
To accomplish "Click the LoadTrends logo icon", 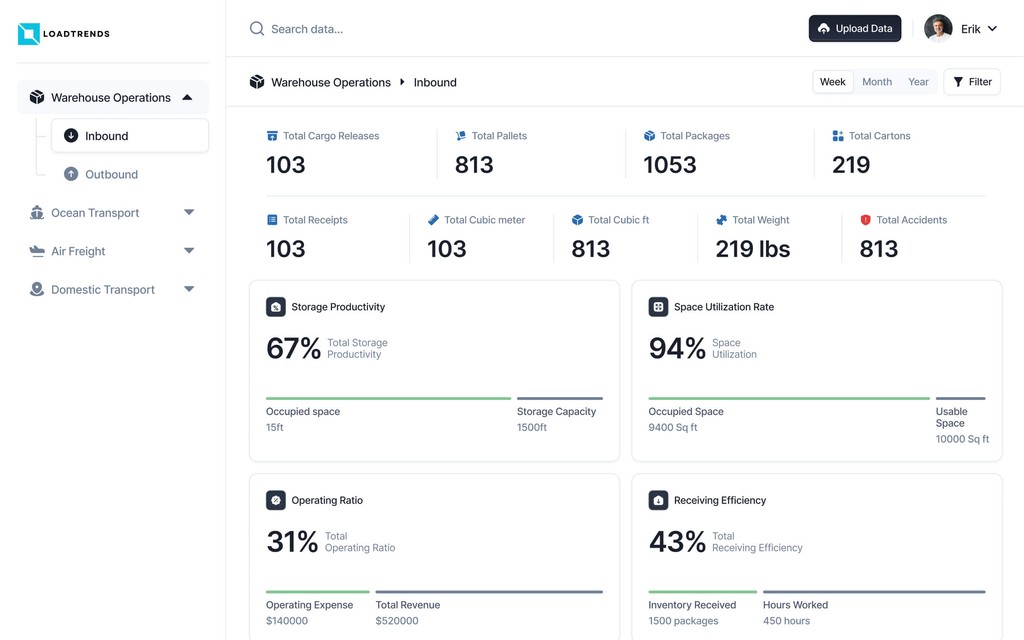I will pyautogui.click(x=28, y=34).
